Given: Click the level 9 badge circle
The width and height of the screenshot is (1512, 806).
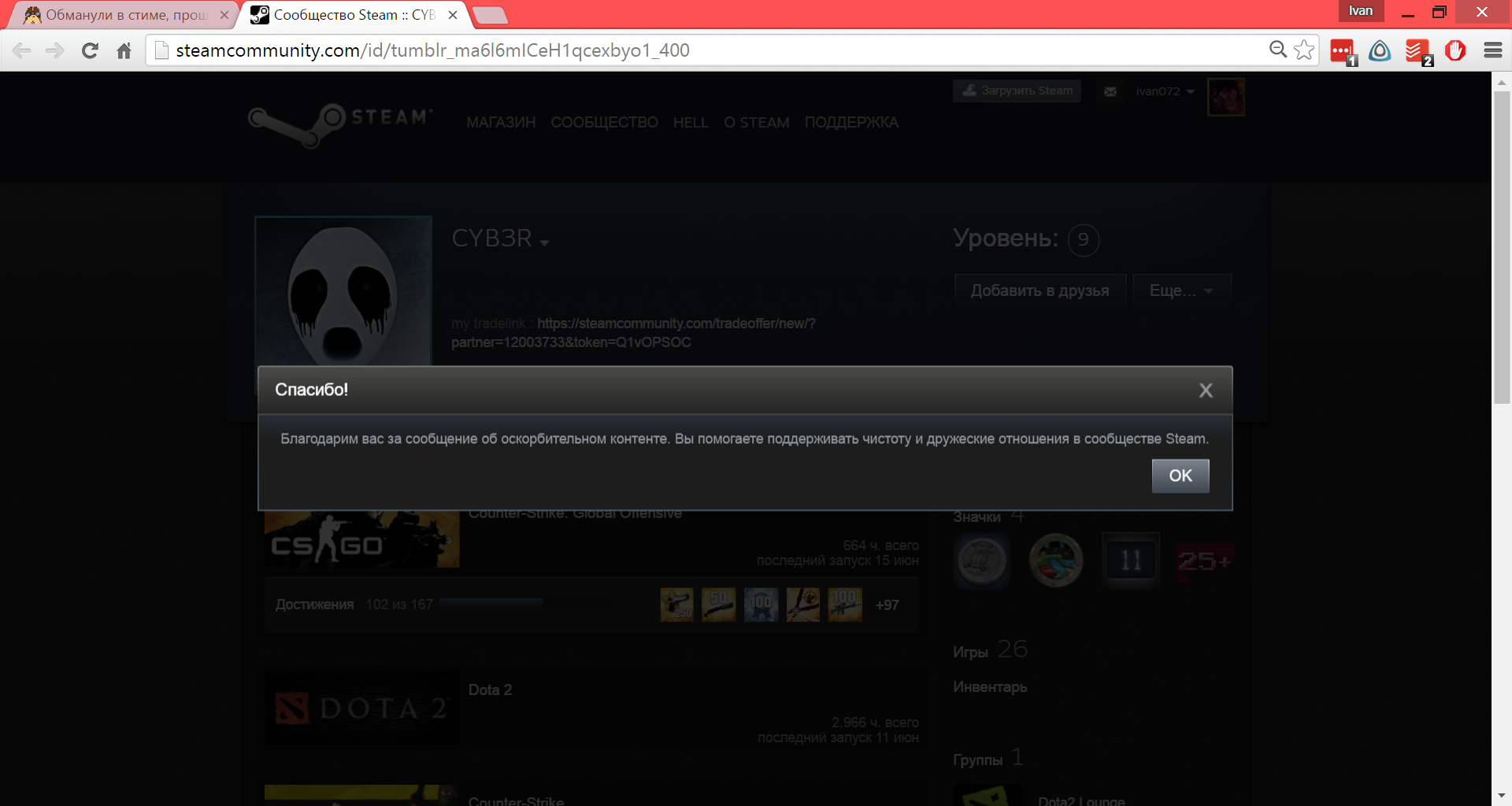Looking at the screenshot, I should [1084, 239].
